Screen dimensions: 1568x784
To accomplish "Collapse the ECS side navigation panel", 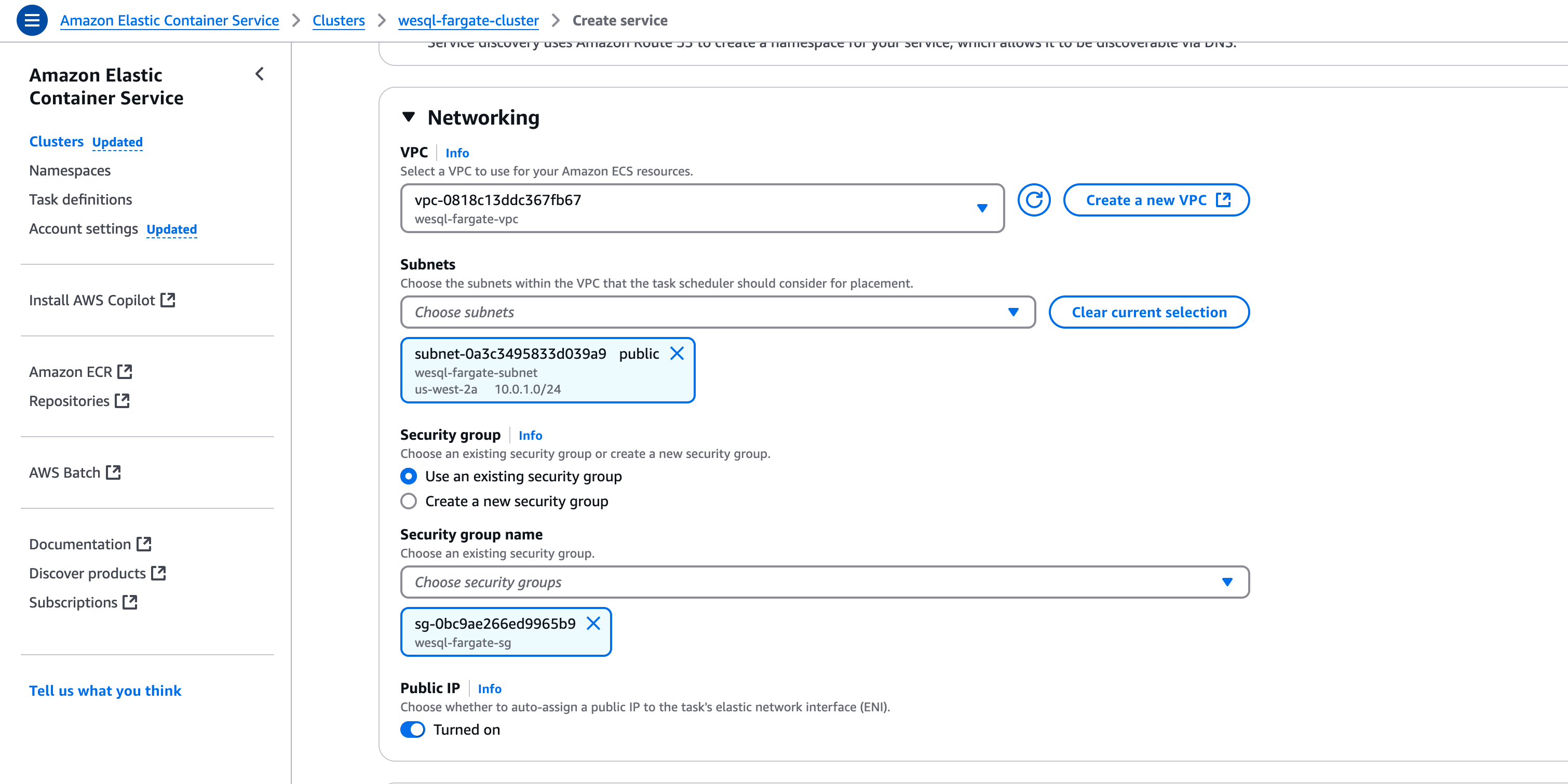I will [x=260, y=74].
